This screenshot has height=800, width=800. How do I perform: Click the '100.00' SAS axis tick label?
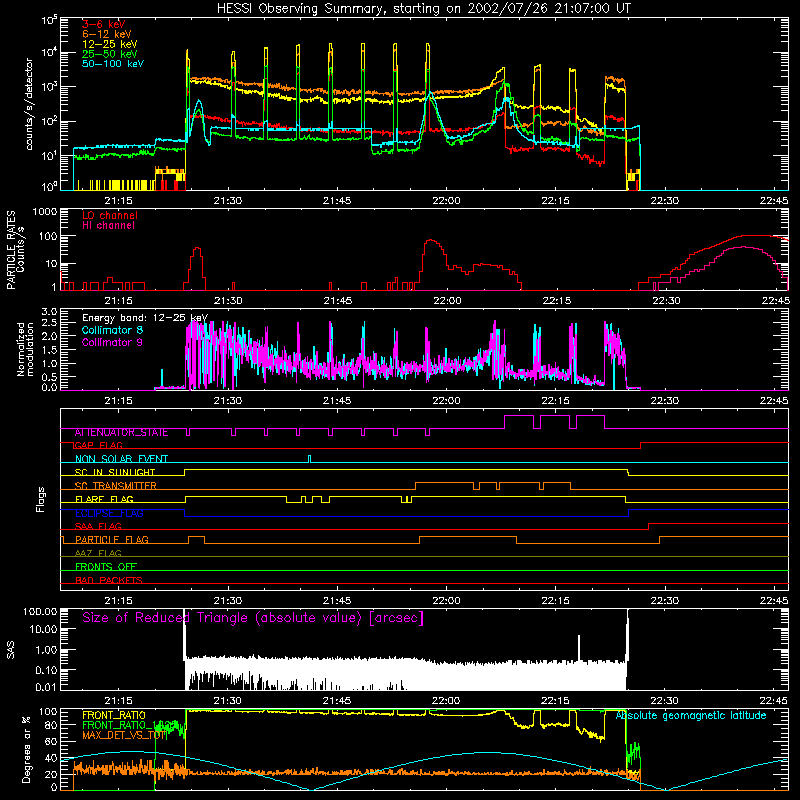pos(40,612)
